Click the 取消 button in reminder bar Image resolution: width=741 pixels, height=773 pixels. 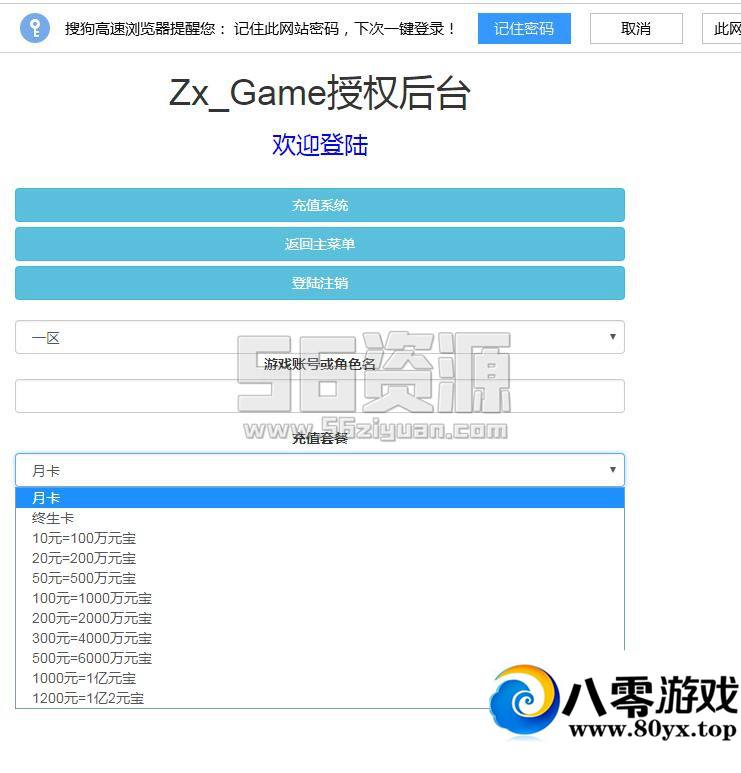click(x=636, y=28)
